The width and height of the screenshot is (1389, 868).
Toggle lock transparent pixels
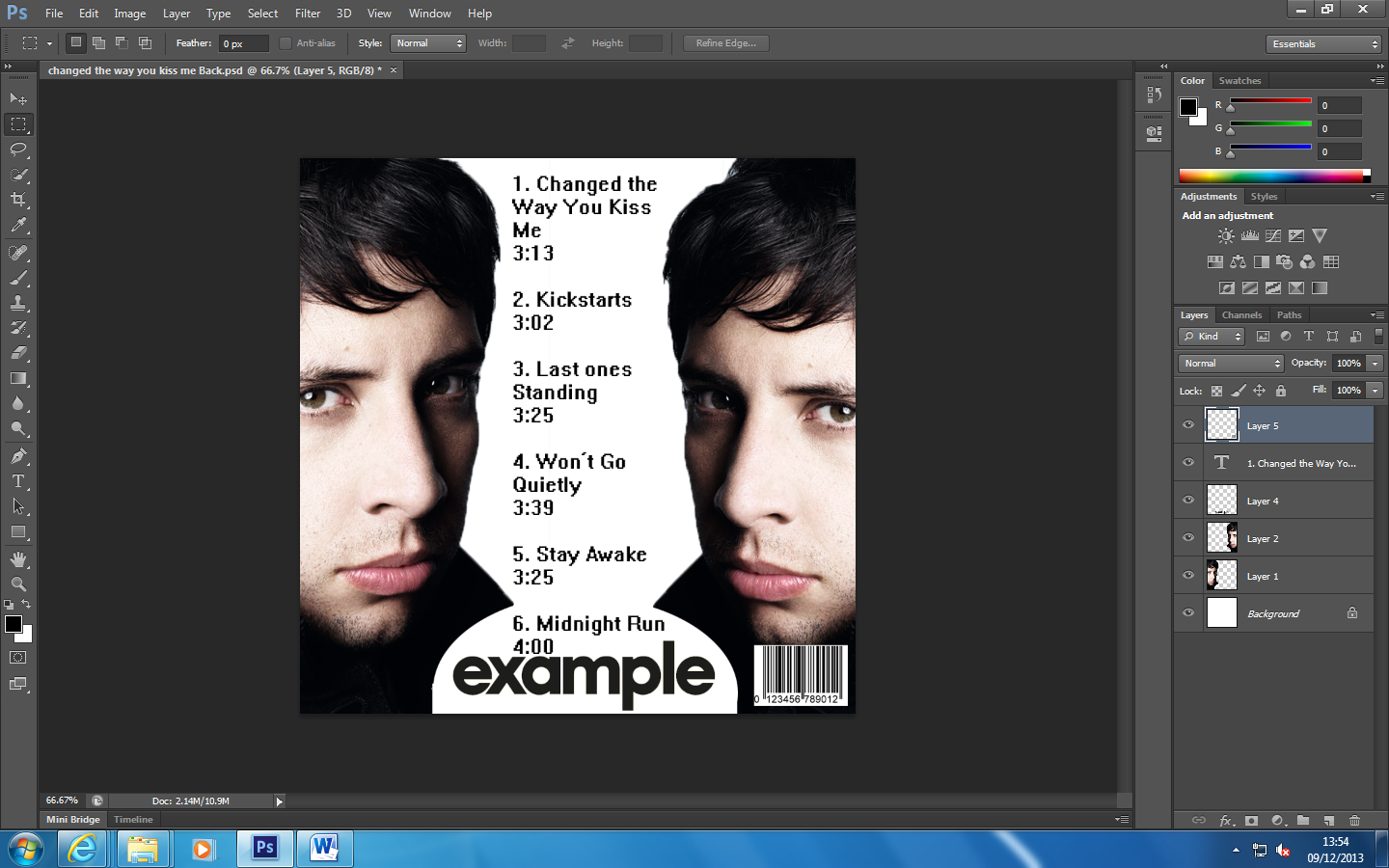tap(1216, 391)
